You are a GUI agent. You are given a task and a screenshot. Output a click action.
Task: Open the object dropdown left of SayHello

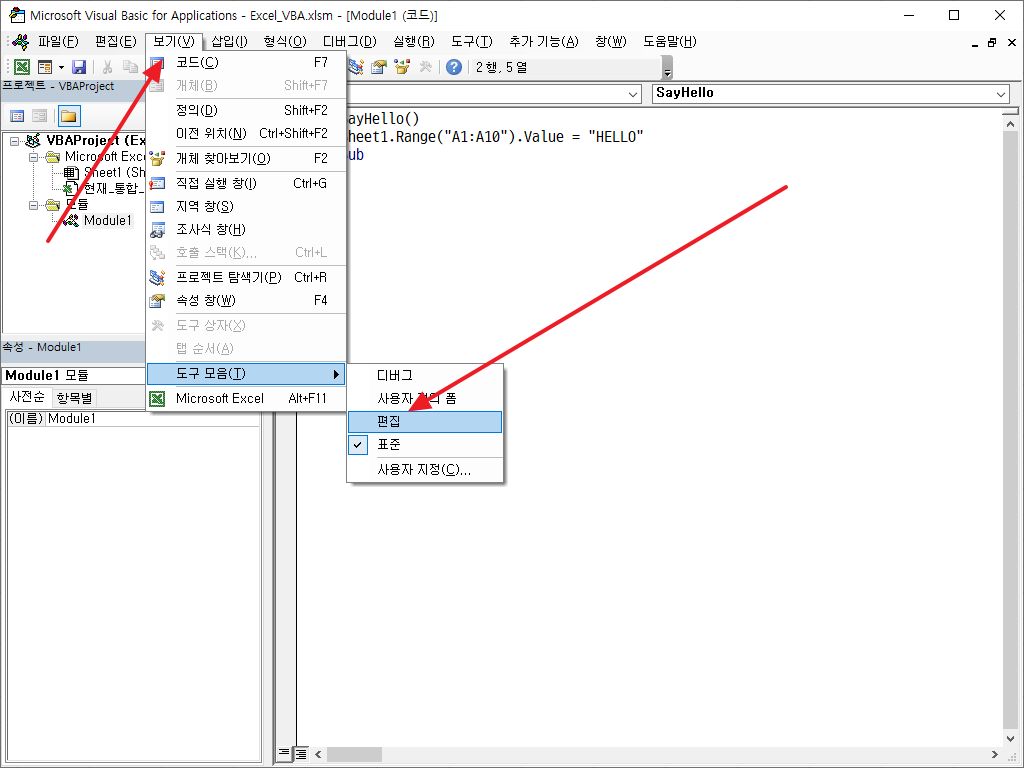pyautogui.click(x=633, y=94)
